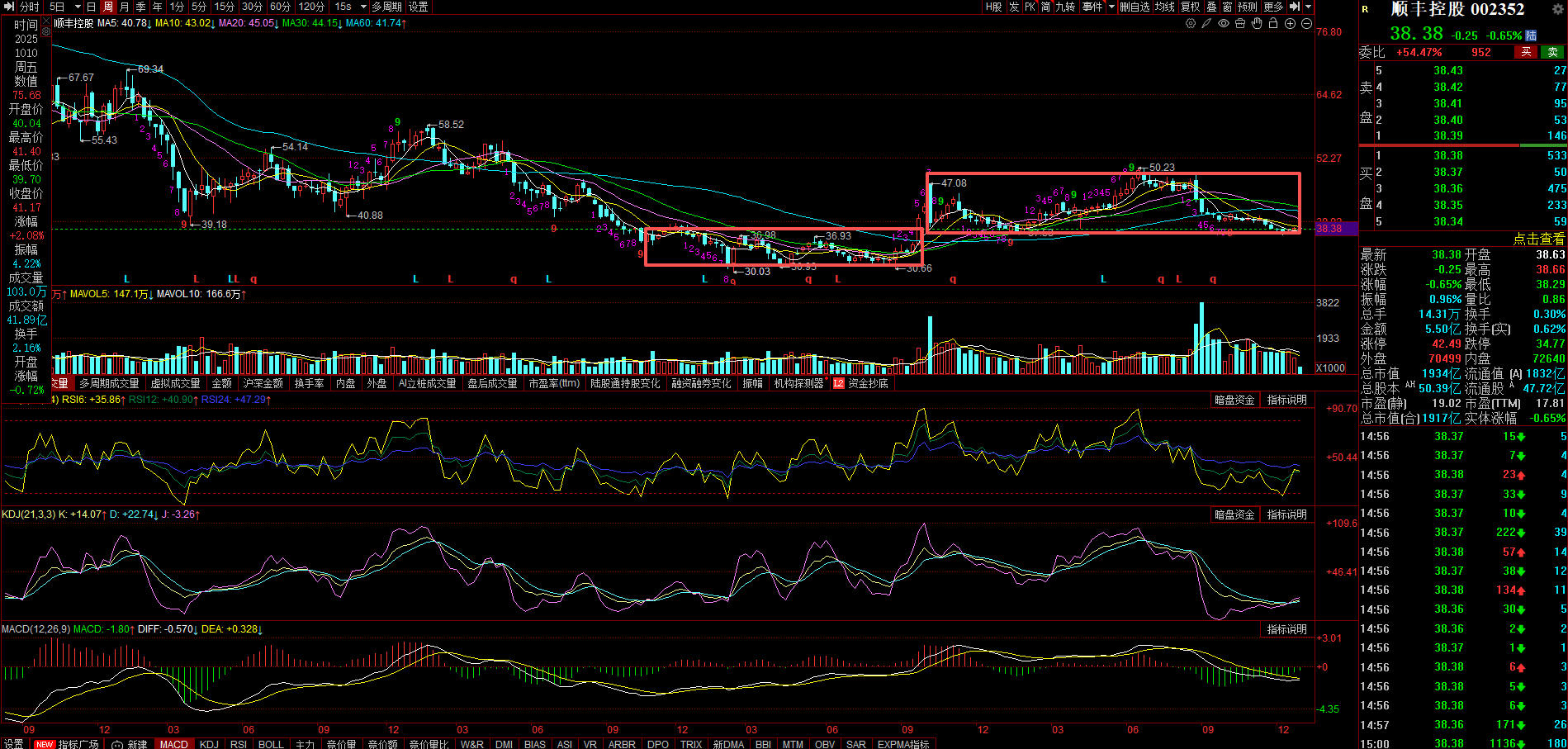This screenshot has height=749, width=1568.
Task: Zoom out the chart with minus icon
Action: (1306, 24)
